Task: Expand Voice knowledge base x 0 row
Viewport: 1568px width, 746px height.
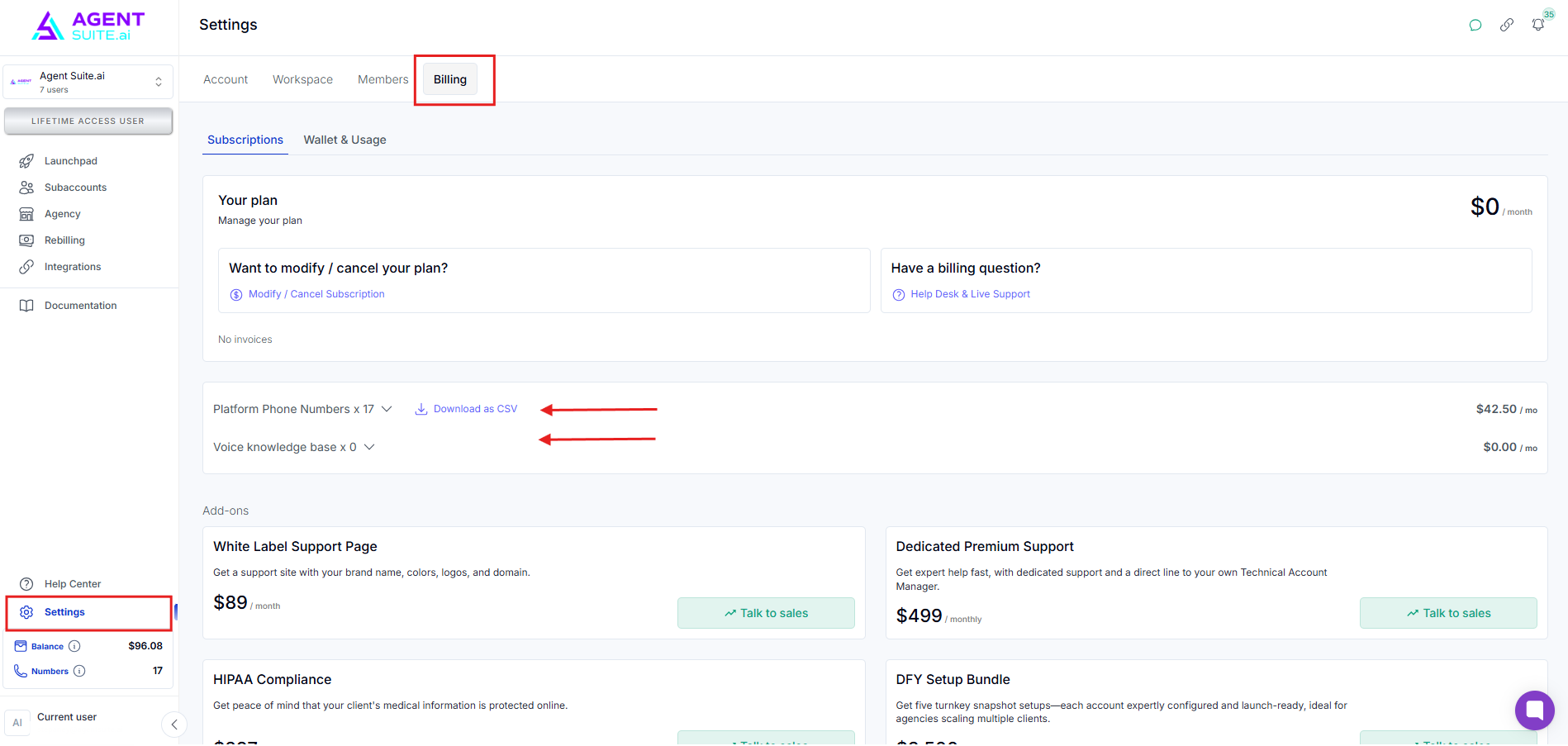Action: [369, 447]
